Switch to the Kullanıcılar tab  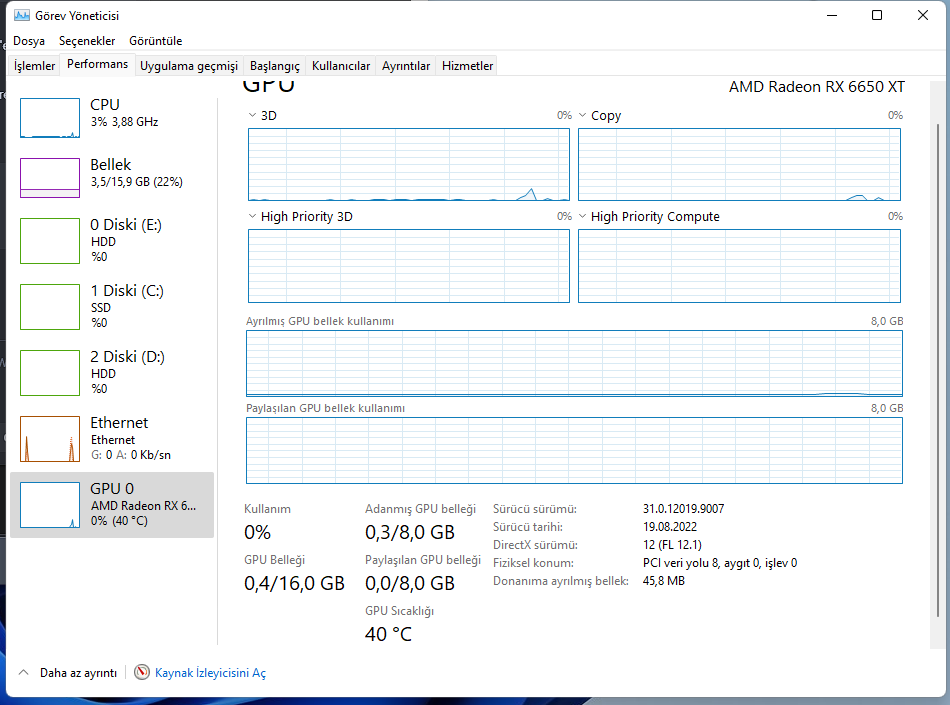pyautogui.click(x=341, y=65)
